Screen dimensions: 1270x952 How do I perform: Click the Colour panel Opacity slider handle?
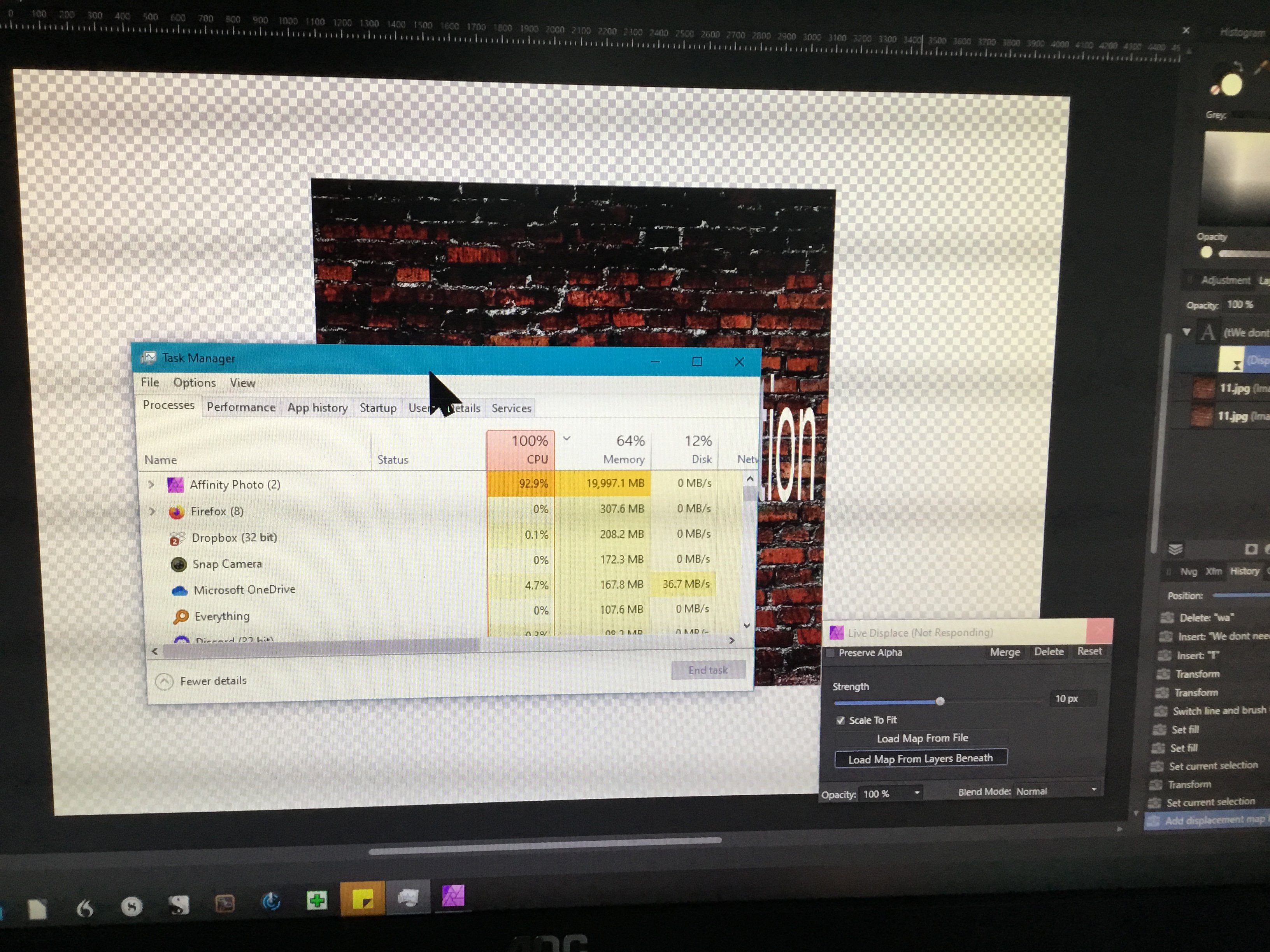click(x=1206, y=252)
